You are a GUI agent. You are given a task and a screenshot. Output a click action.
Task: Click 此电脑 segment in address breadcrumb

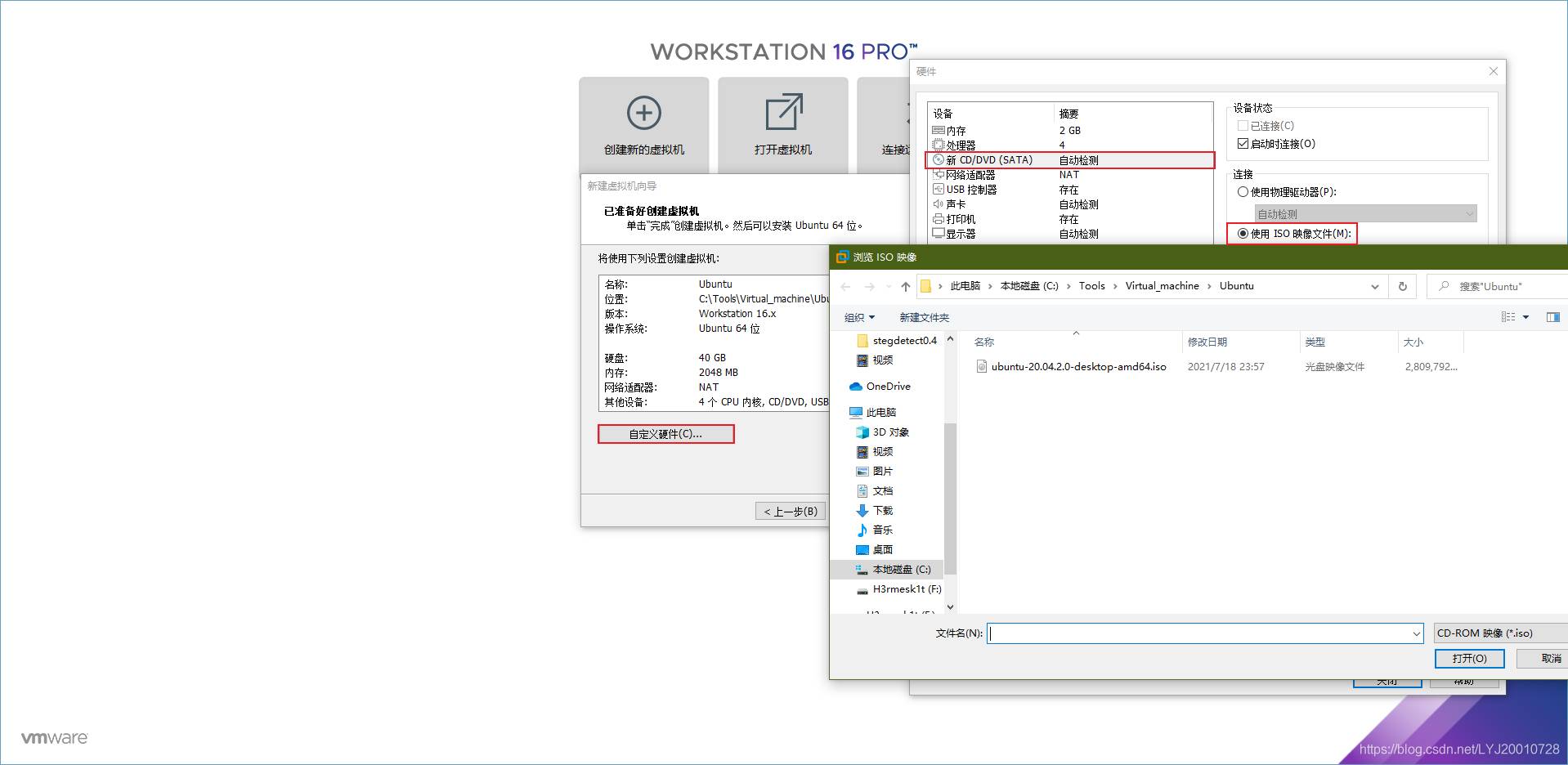965,286
